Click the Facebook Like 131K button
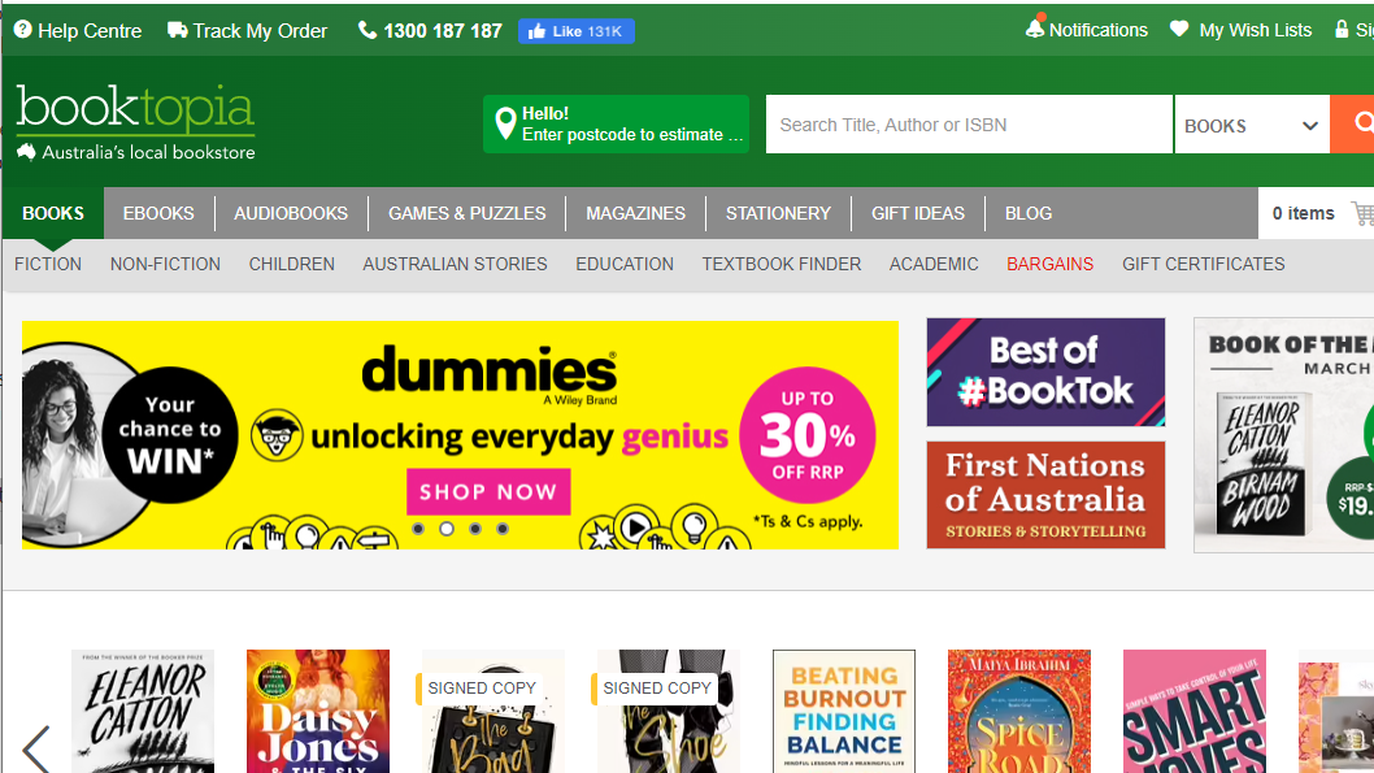1374x773 pixels. point(576,31)
